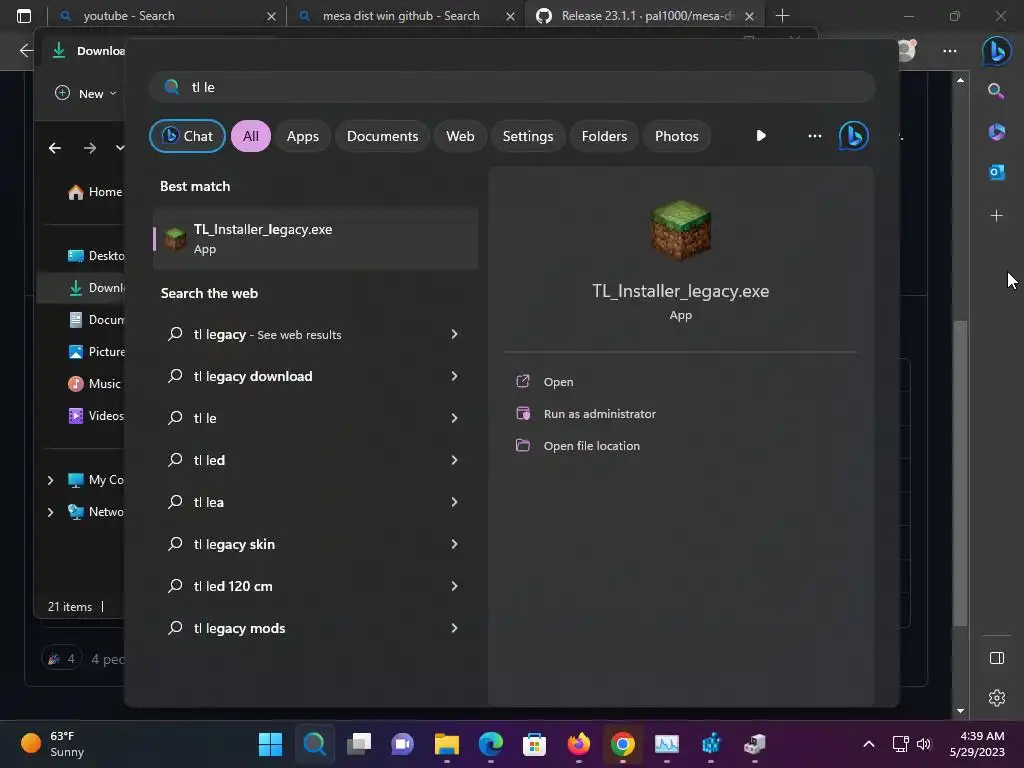Click New button in File Explorer
The width and height of the screenshot is (1024, 768).
(86, 93)
